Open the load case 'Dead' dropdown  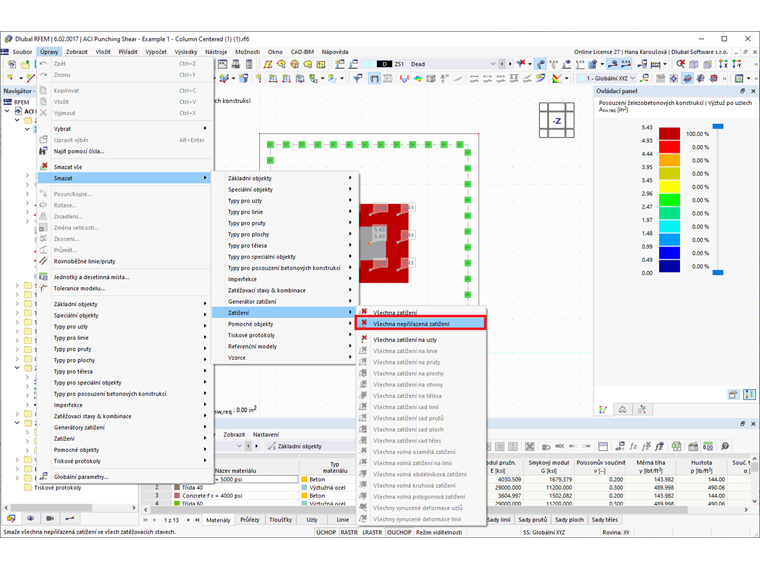click(x=493, y=64)
